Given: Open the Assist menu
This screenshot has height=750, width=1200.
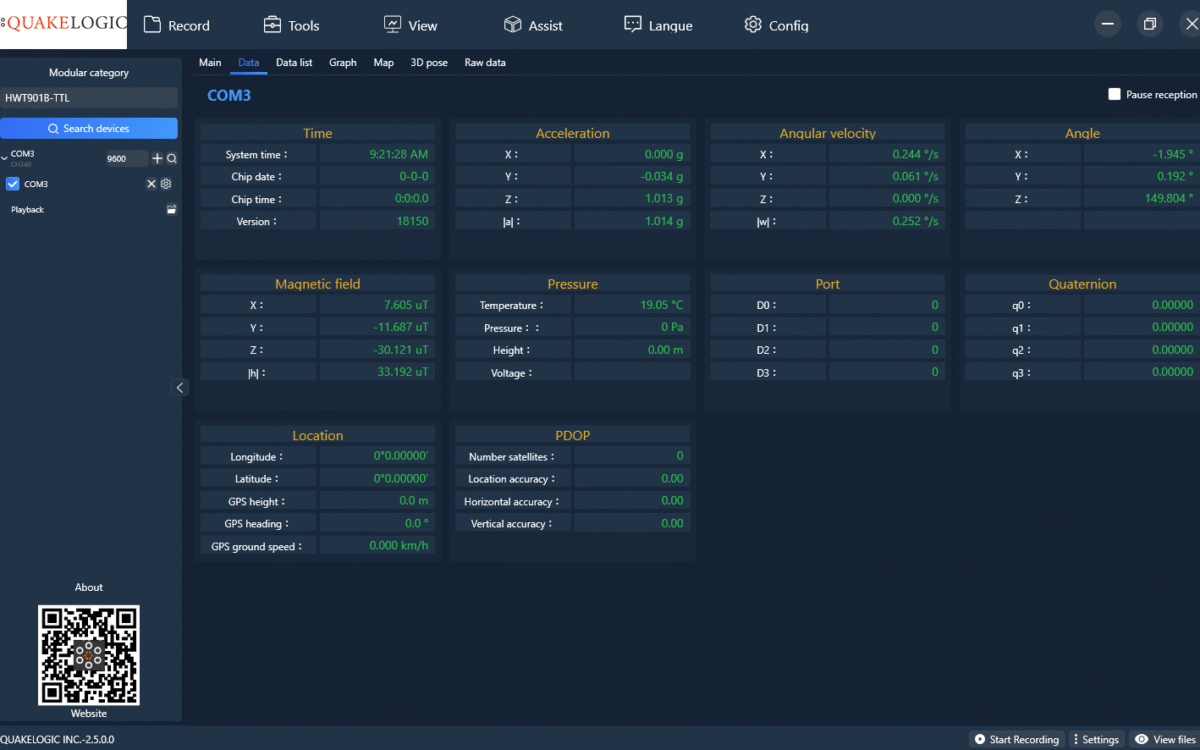Looking at the screenshot, I should (x=533, y=25).
